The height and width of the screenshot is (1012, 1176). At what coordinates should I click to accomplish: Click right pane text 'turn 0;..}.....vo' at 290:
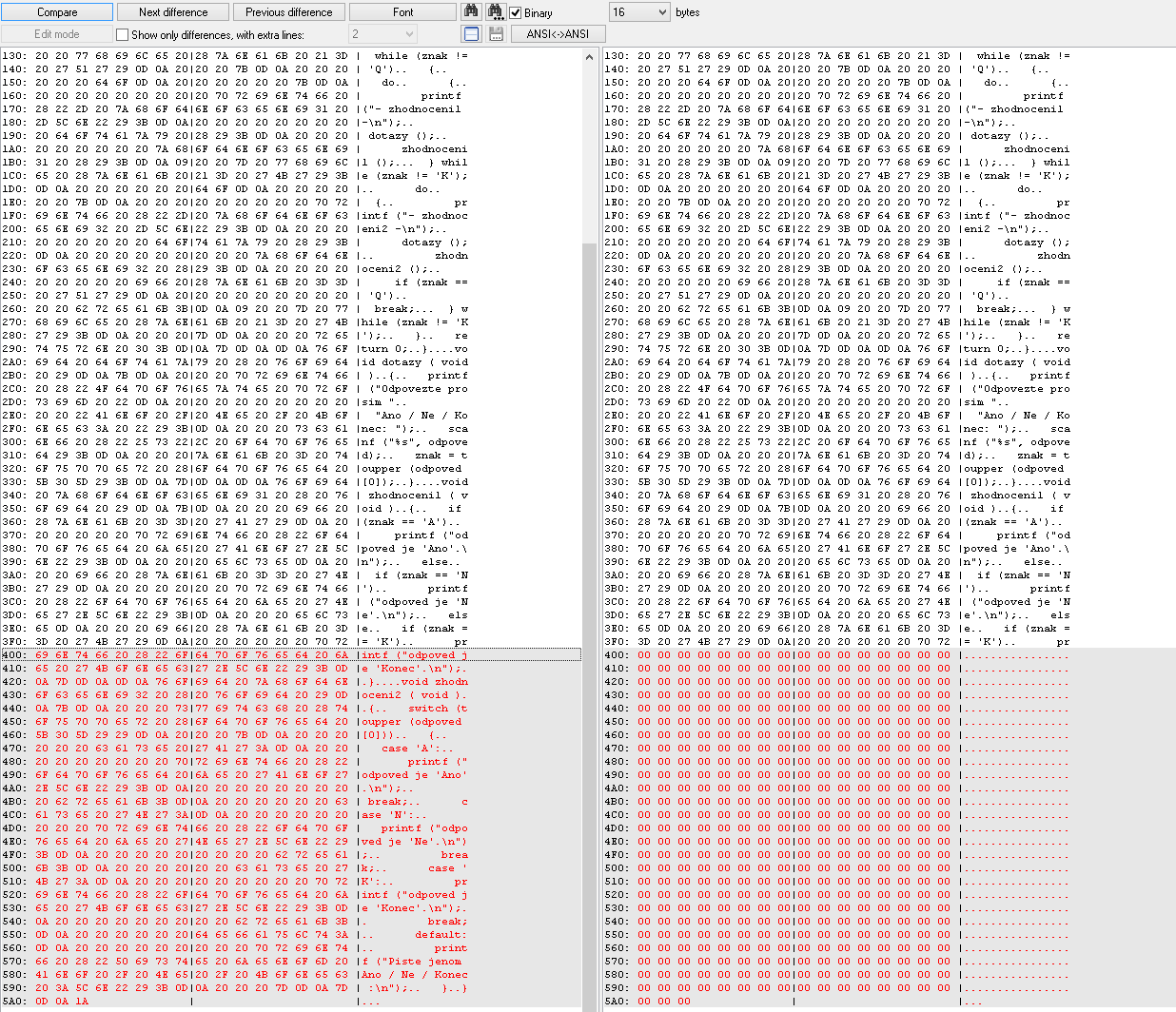(x=1019, y=349)
